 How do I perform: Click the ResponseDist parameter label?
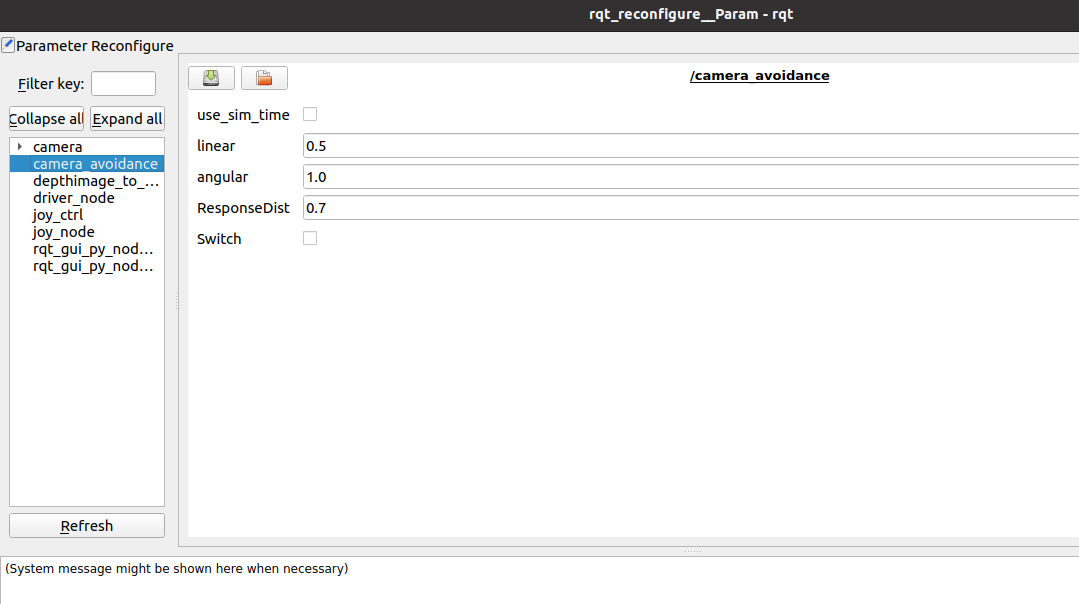pyautogui.click(x=243, y=208)
